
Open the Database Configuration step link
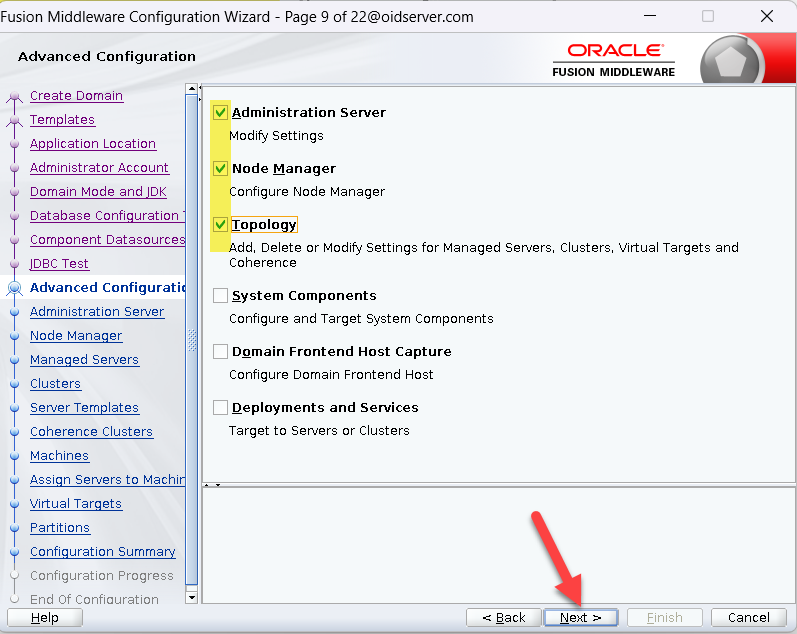click(104, 216)
